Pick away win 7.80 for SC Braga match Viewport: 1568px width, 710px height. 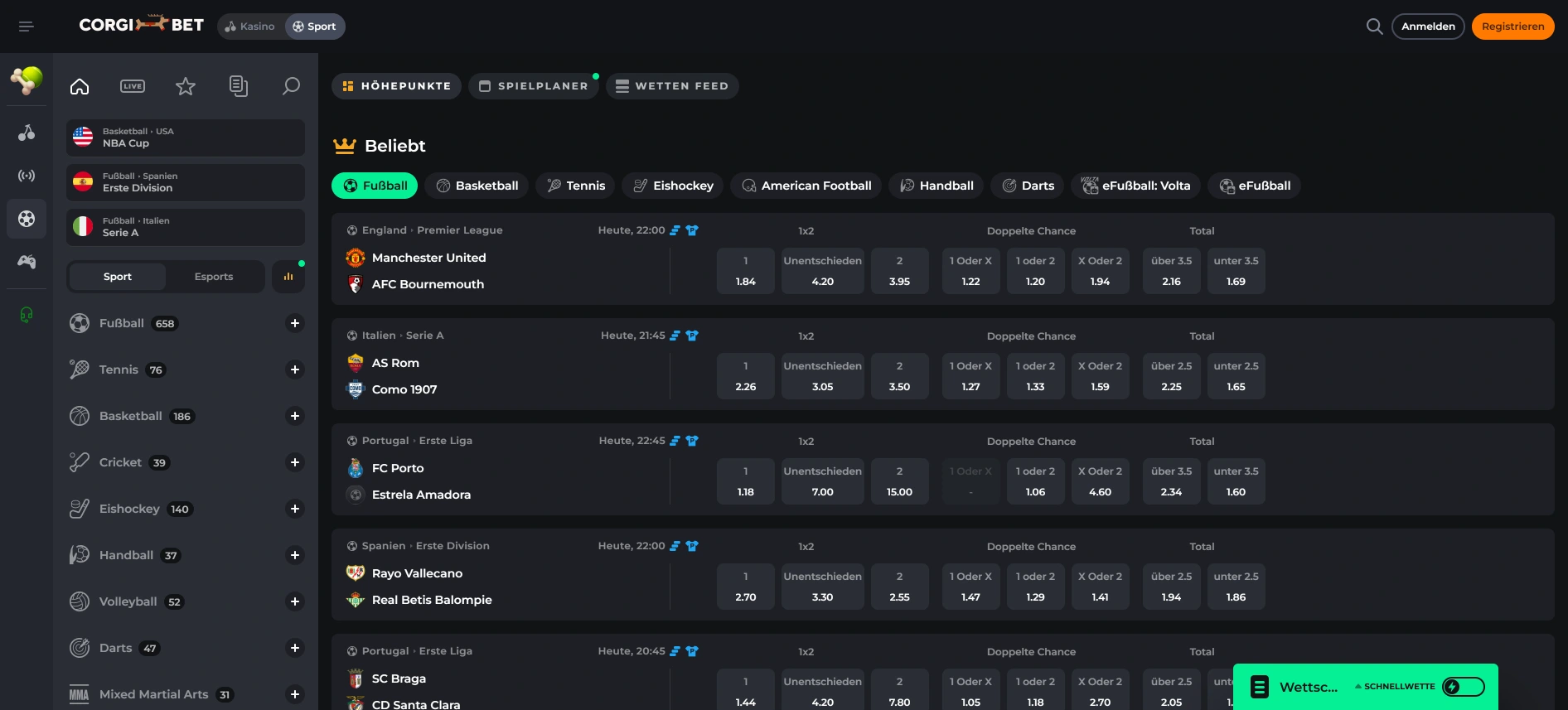coord(899,689)
